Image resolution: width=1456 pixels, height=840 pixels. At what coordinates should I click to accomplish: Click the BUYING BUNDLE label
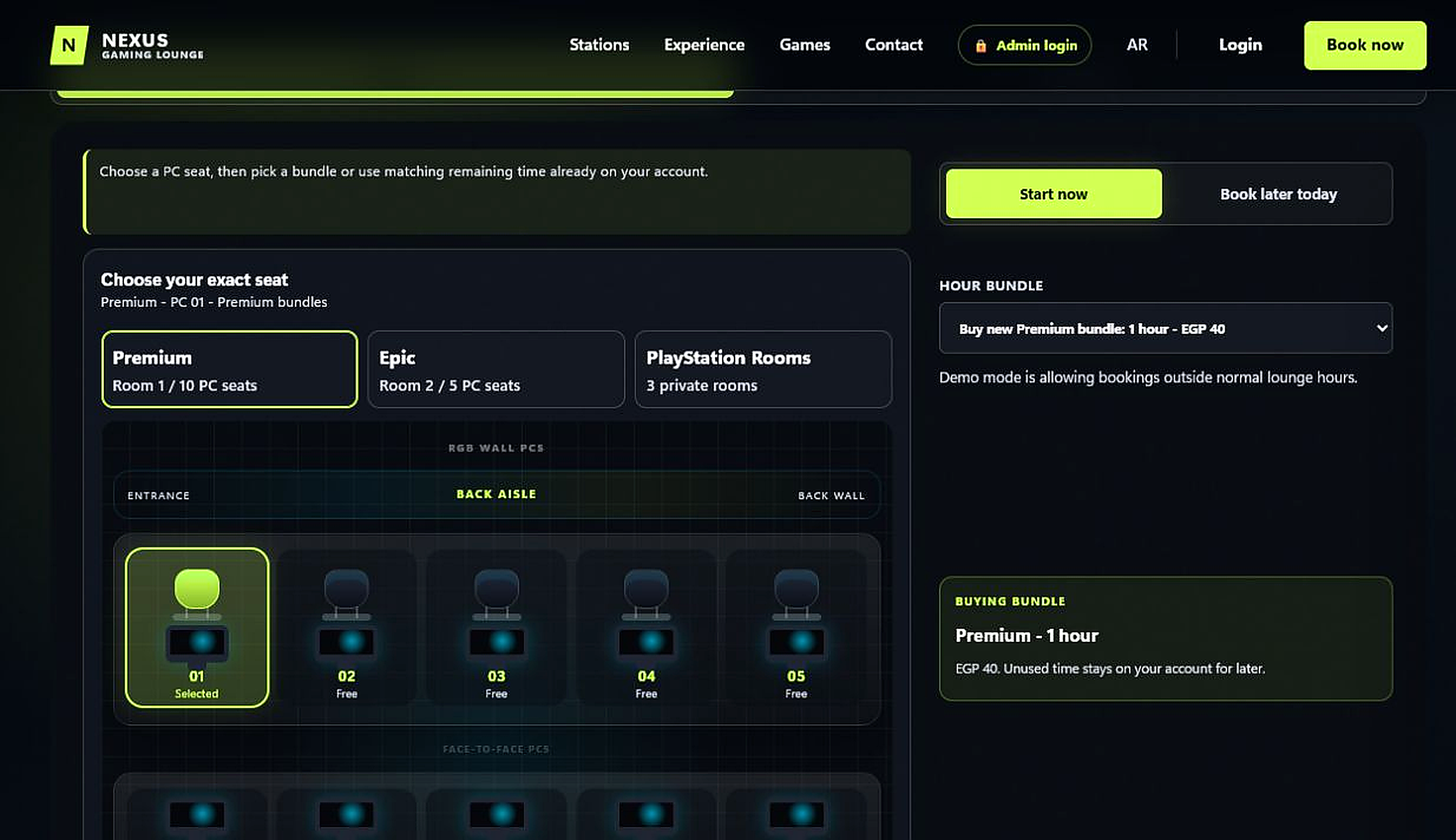pyautogui.click(x=1011, y=601)
